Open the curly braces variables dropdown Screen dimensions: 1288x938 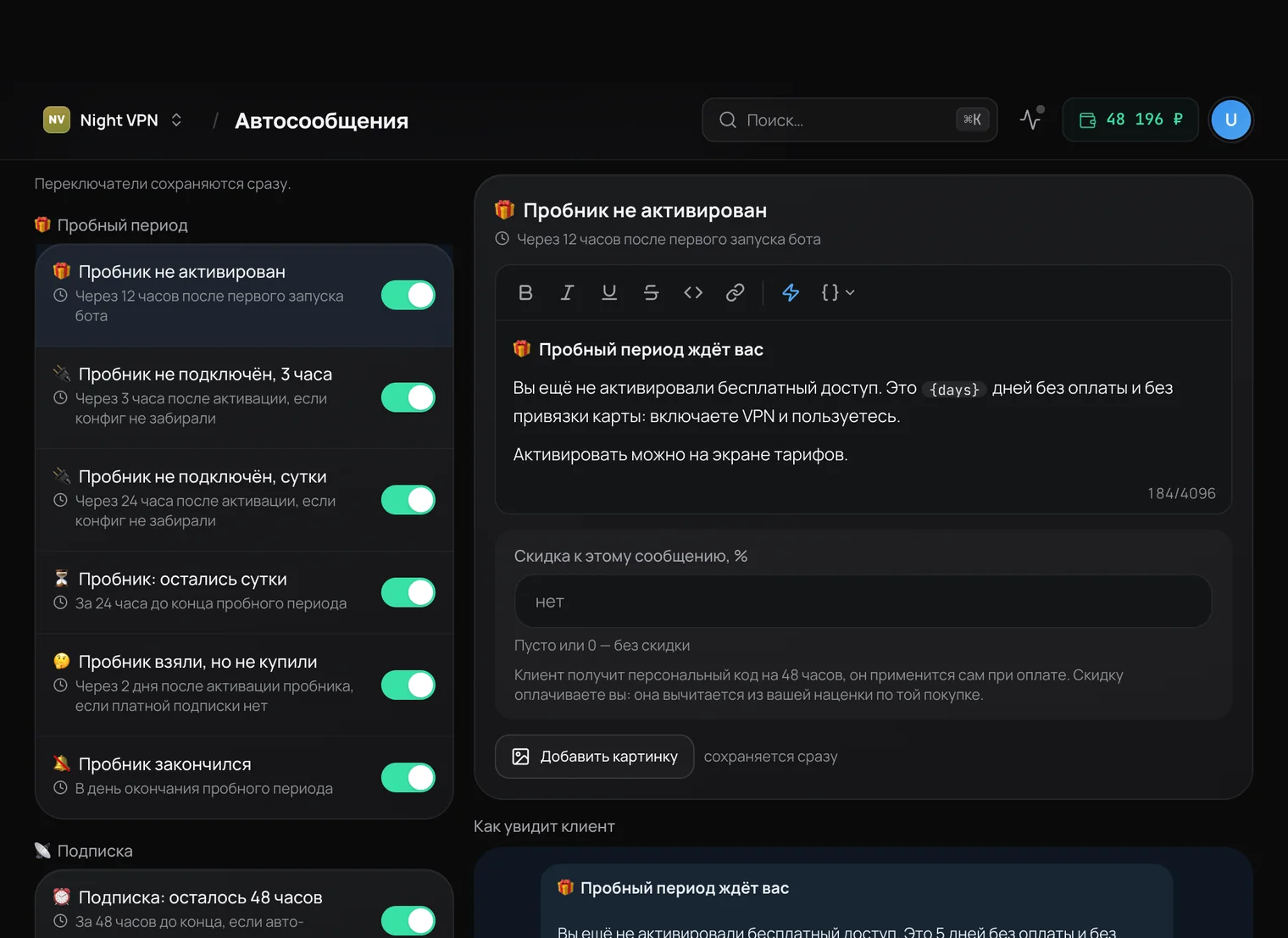click(x=837, y=292)
